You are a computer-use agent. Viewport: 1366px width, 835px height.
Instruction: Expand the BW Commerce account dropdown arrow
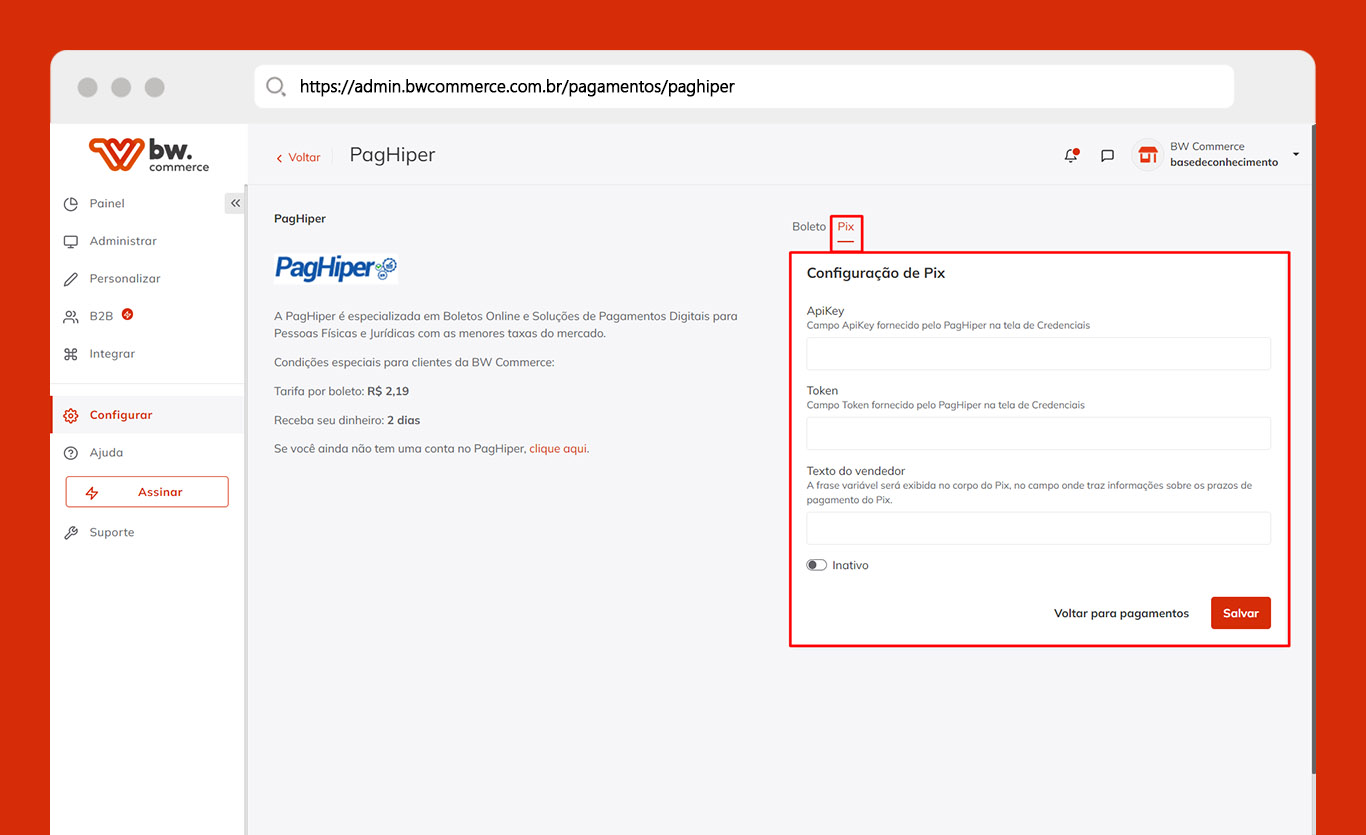coord(1296,154)
